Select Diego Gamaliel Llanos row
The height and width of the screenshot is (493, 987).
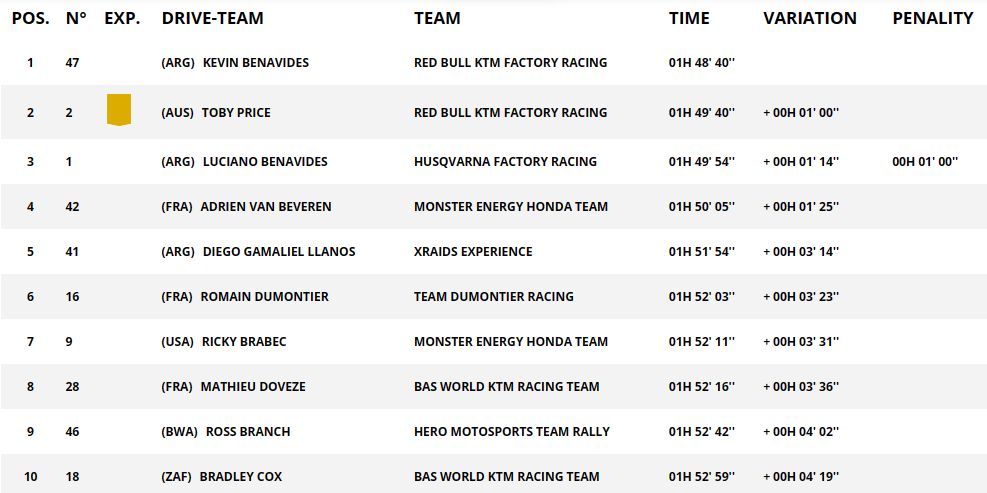279,252
